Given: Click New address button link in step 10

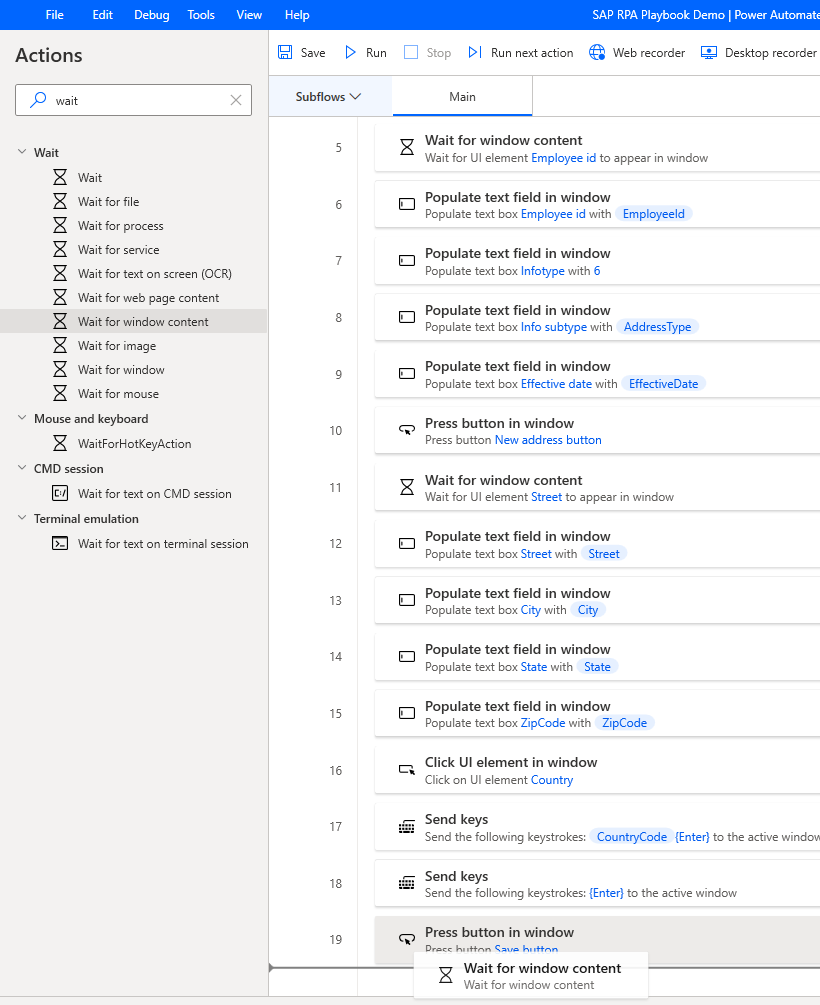Looking at the screenshot, I should click(x=548, y=440).
